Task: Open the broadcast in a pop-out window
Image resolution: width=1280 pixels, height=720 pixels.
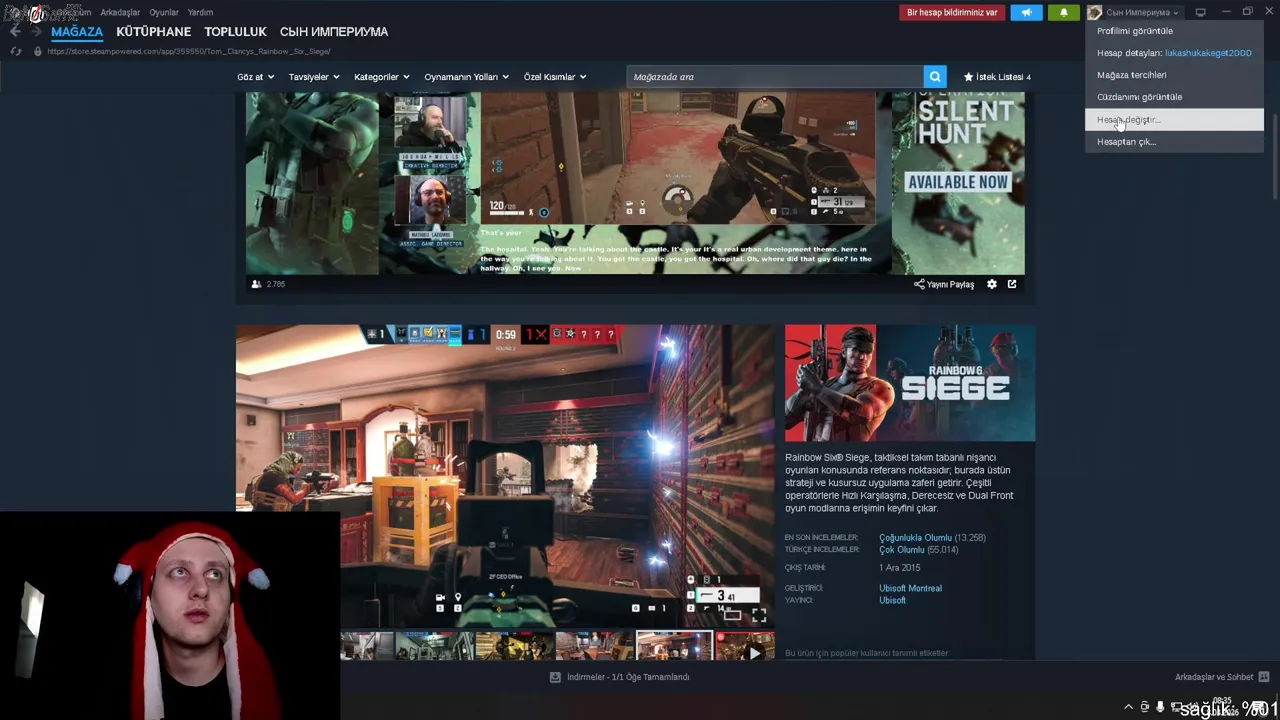Action: pyautogui.click(x=1012, y=284)
